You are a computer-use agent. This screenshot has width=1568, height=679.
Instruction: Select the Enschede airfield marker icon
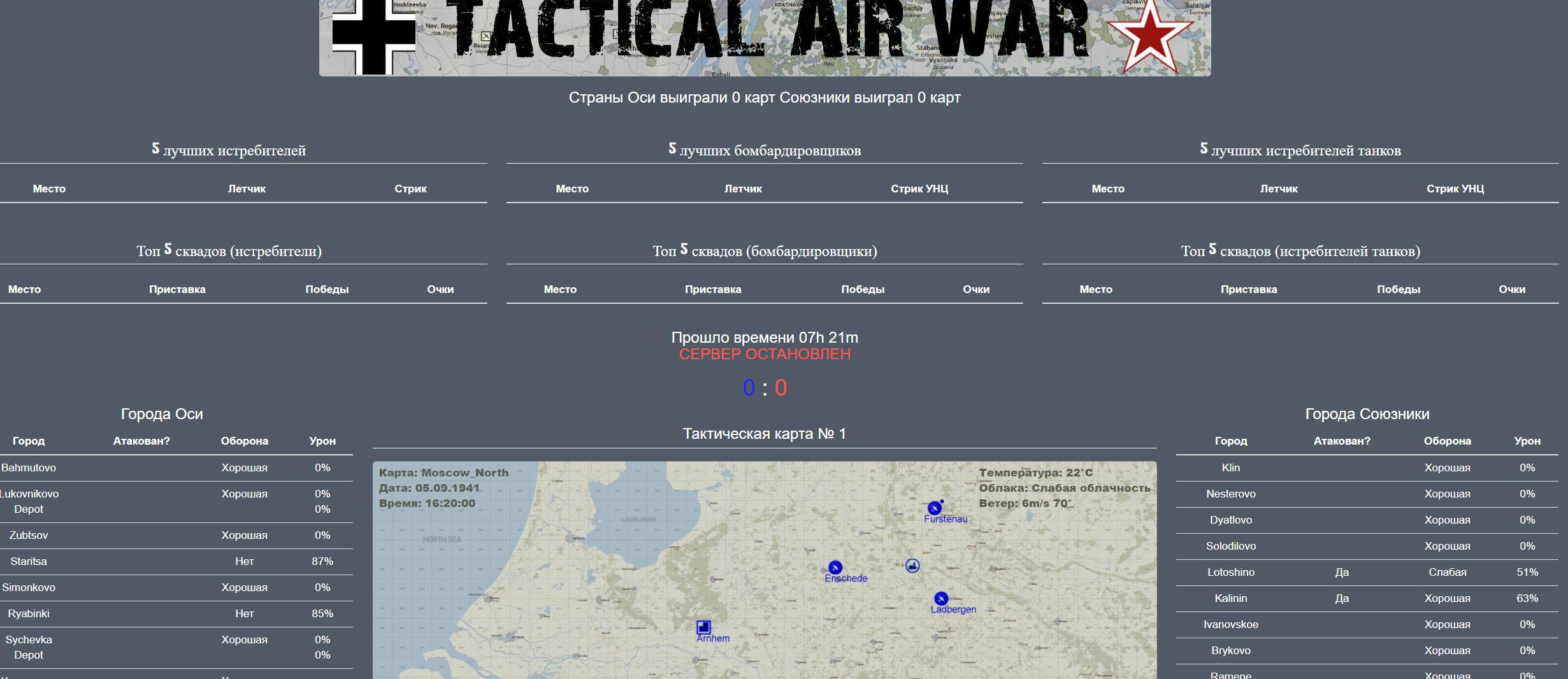pyautogui.click(x=835, y=568)
